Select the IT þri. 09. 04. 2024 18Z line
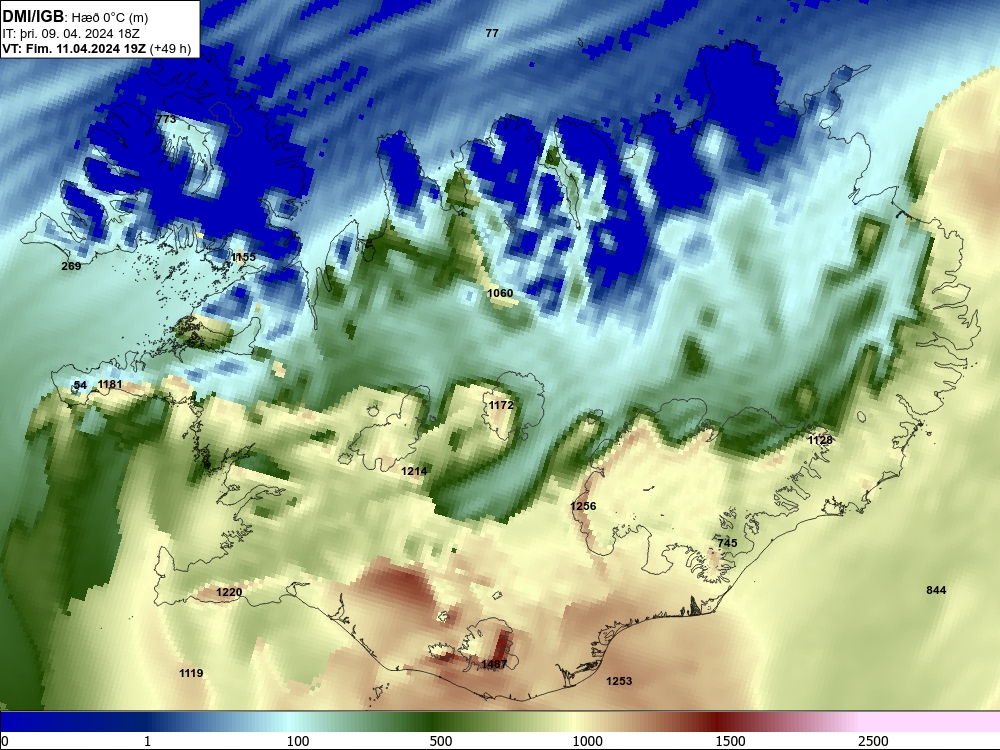1000x750 pixels. click(71, 34)
